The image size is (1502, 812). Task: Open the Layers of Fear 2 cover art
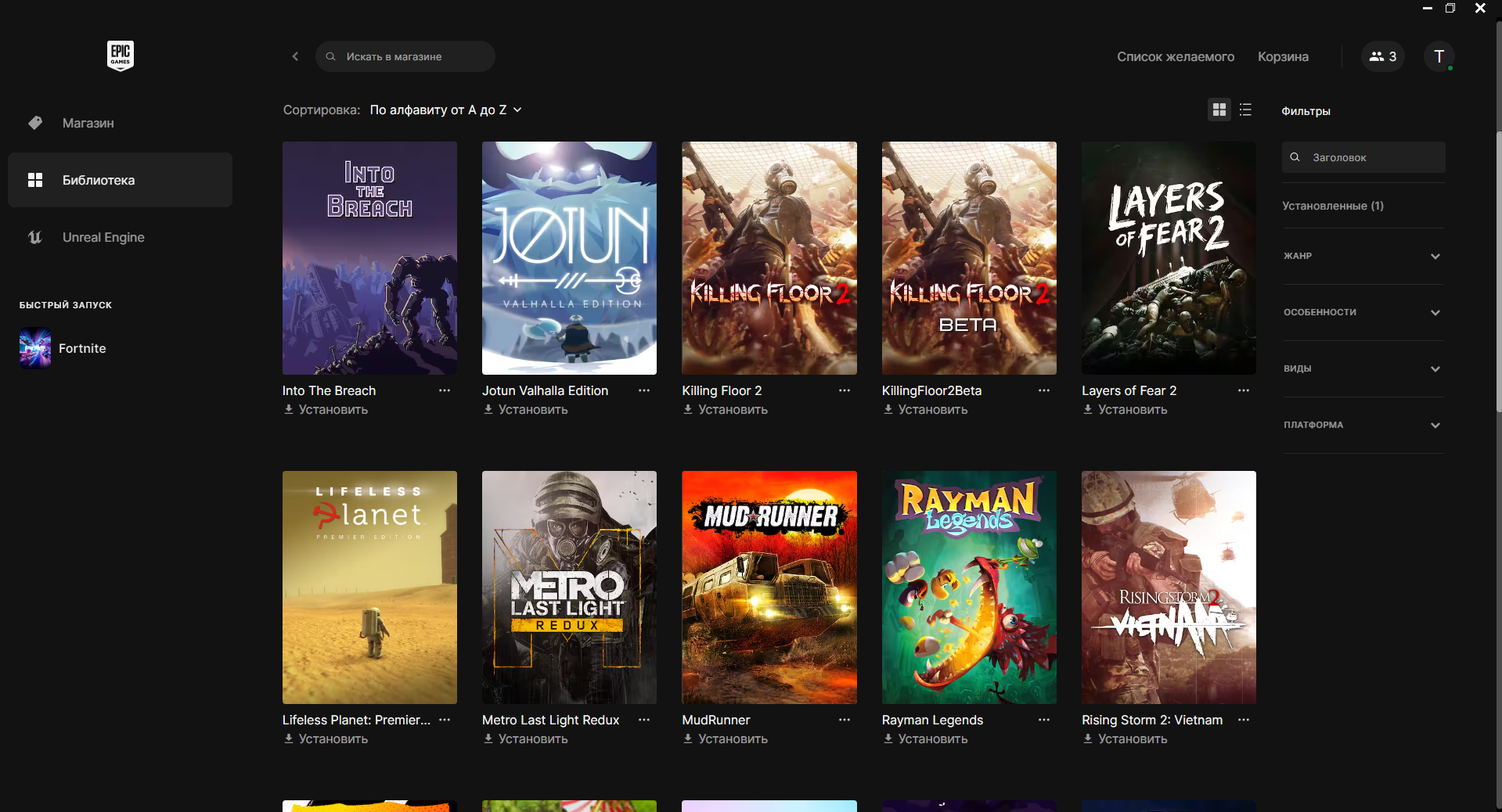(1169, 258)
